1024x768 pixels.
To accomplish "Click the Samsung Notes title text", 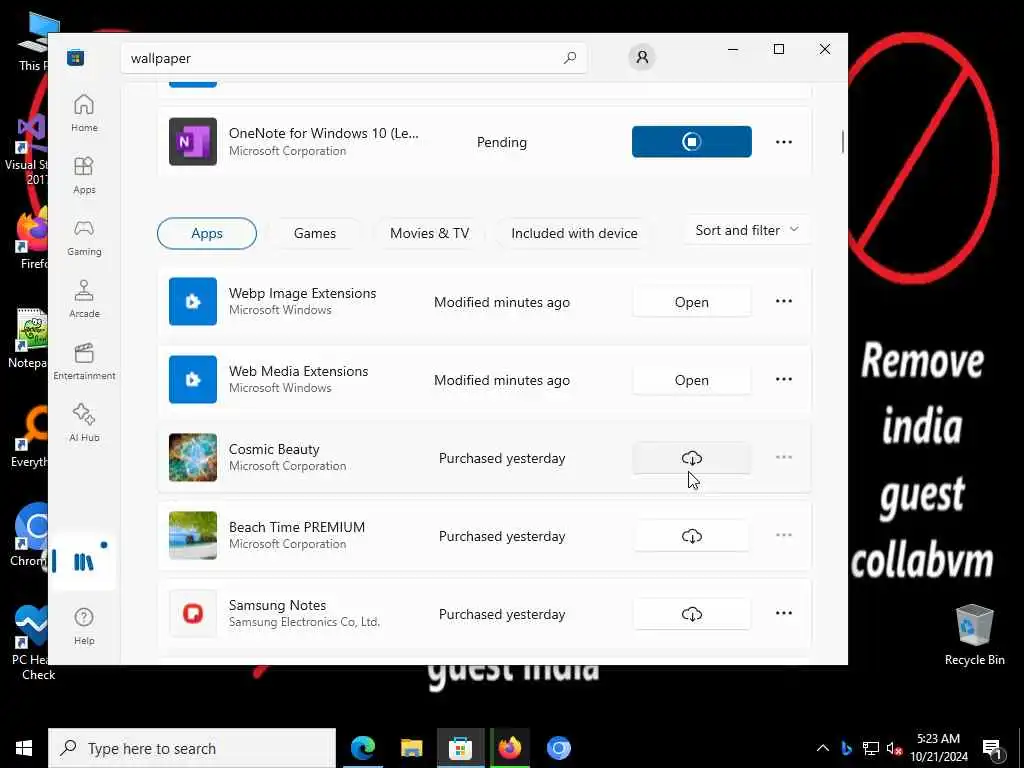I will [x=278, y=605].
